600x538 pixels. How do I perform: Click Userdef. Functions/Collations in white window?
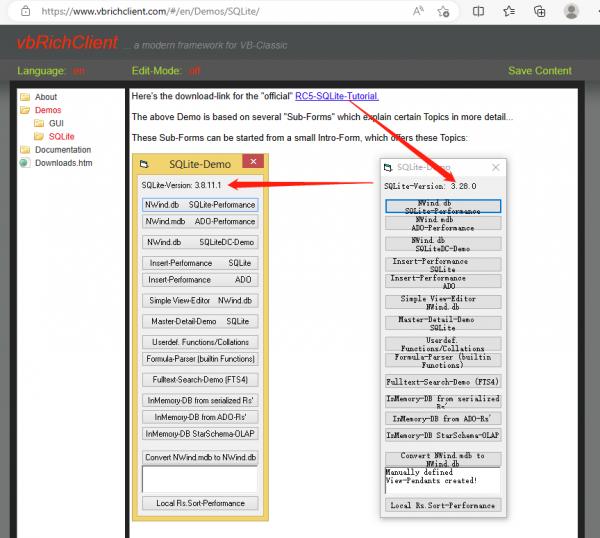point(443,344)
